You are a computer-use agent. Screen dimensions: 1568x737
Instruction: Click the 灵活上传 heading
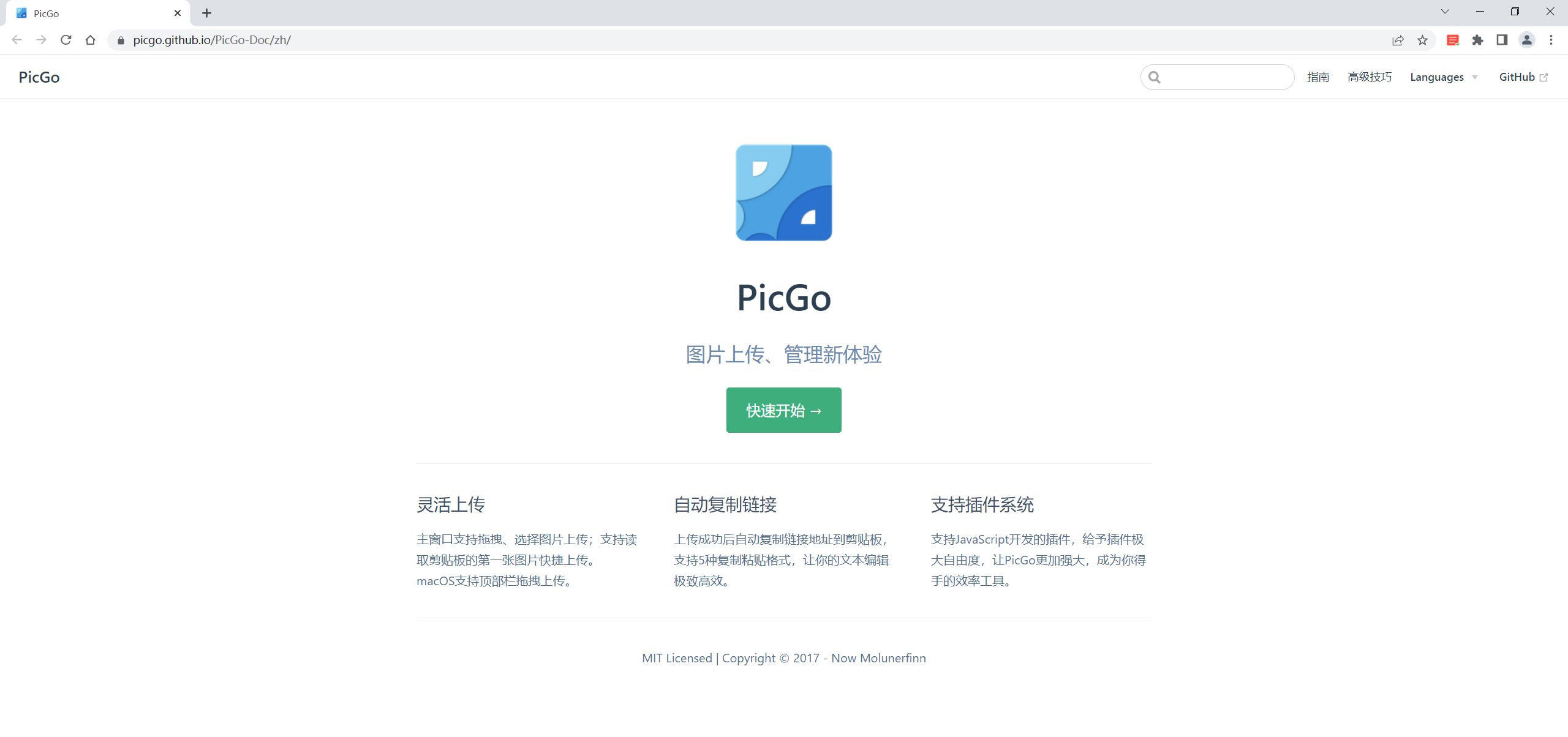[451, 505]
